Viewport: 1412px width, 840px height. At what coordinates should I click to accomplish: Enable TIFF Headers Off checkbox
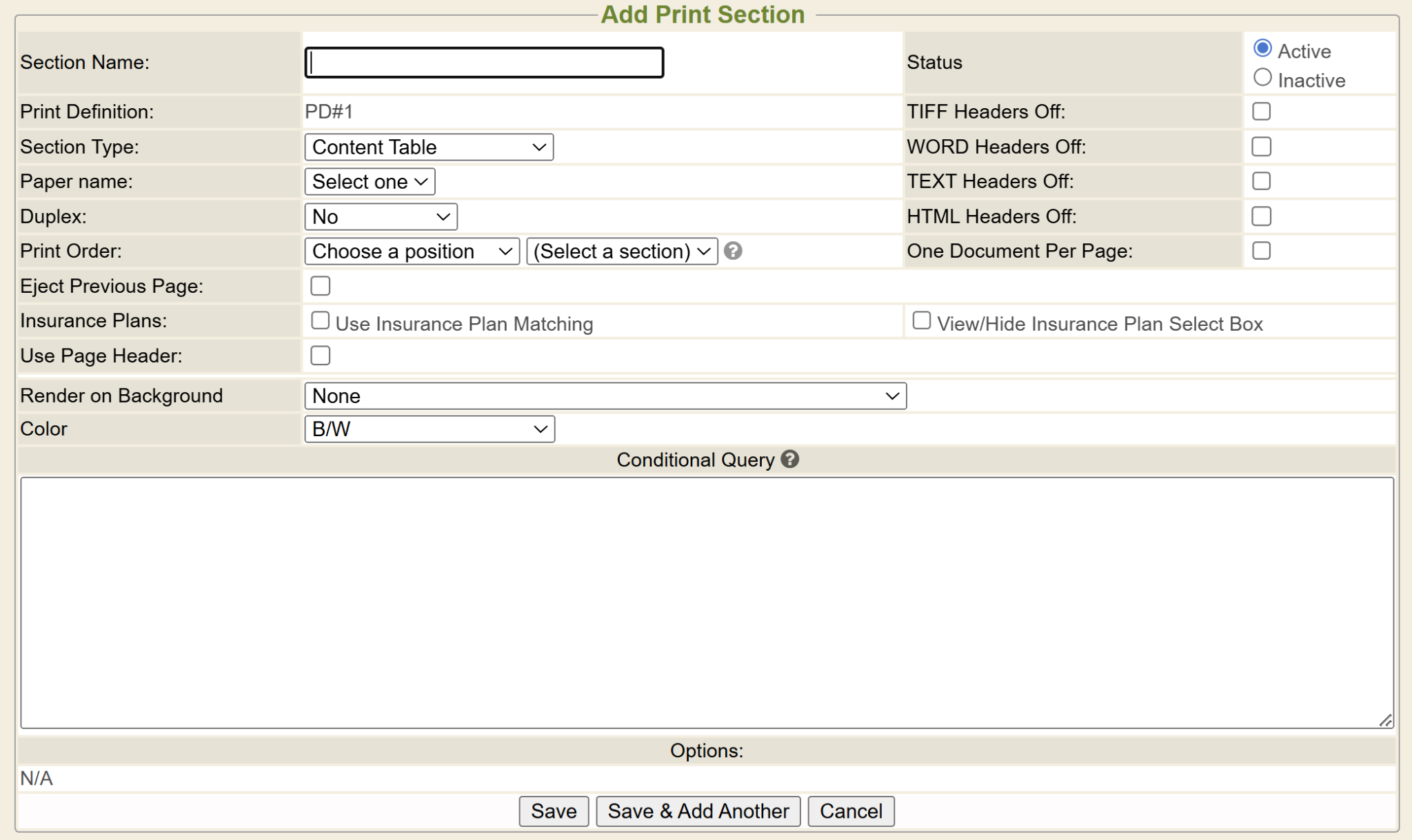click(x=1261, y=112)
